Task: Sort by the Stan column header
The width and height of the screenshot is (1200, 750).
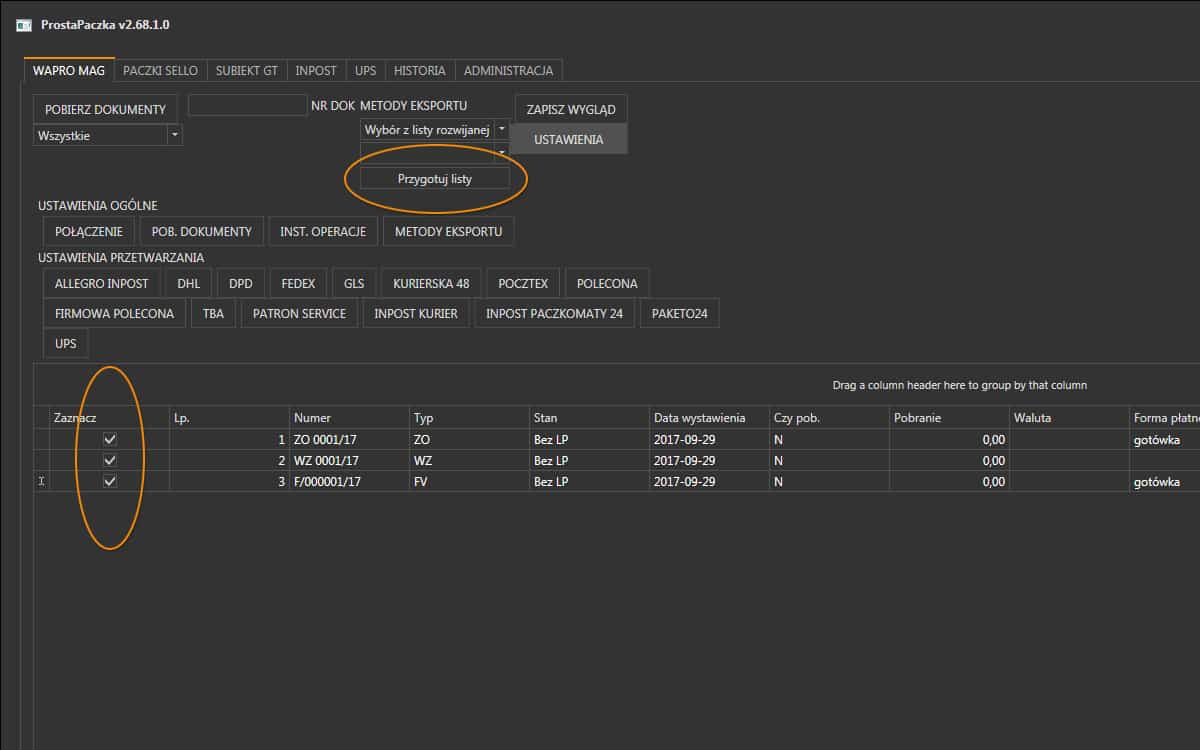Action: (x=589, y=418)
